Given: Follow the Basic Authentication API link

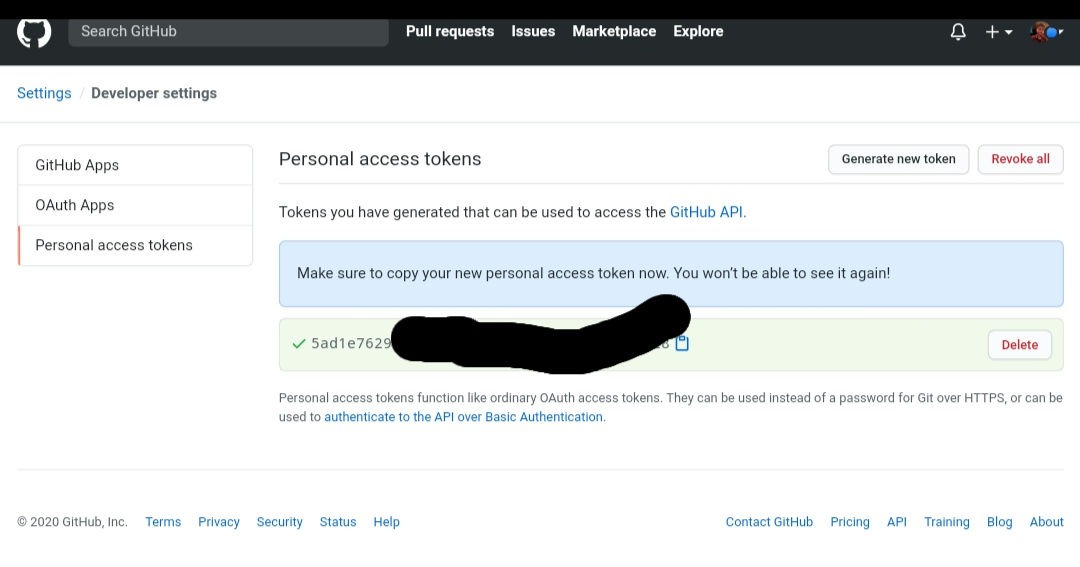Looking at the screenshot, I should pyautogui.click(x=463, y=417).
